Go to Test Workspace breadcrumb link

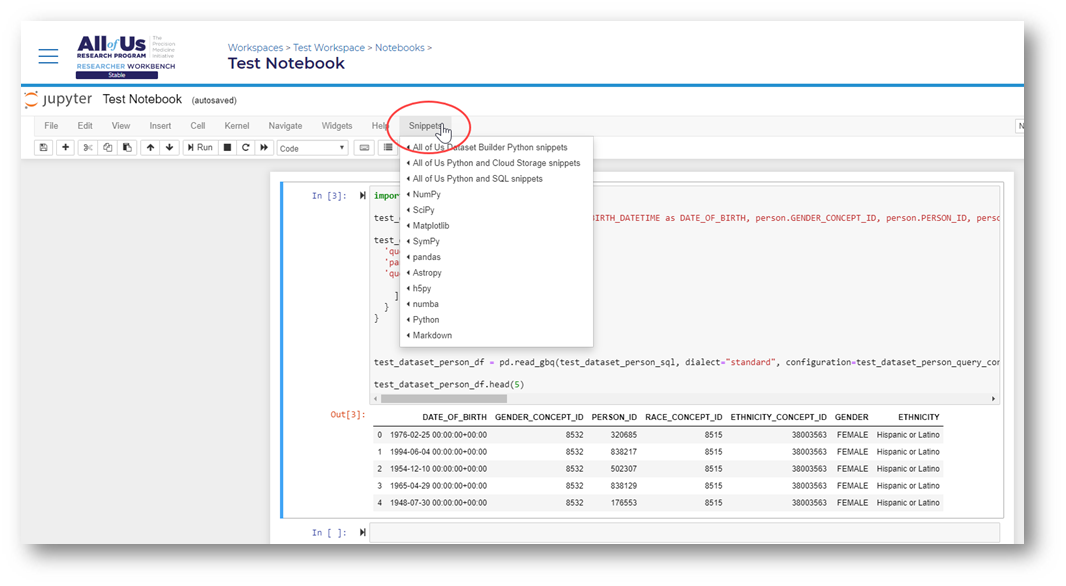(329, 48)
